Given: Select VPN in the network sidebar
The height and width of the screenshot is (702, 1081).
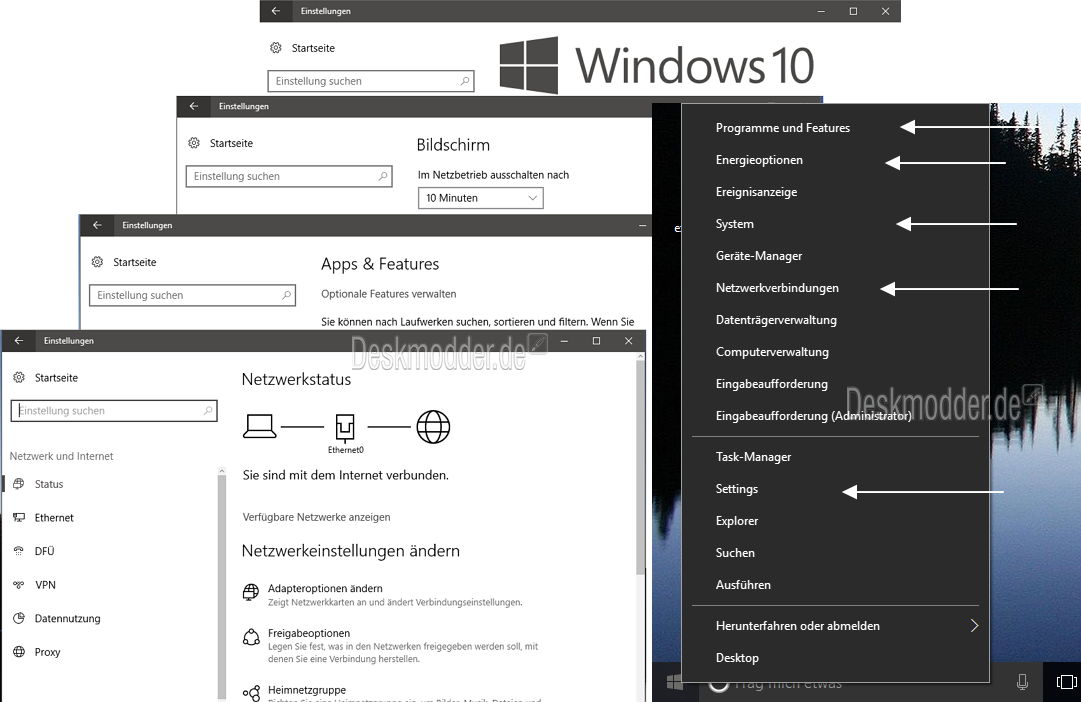Looking at the screenshot, I should [45, 585].
